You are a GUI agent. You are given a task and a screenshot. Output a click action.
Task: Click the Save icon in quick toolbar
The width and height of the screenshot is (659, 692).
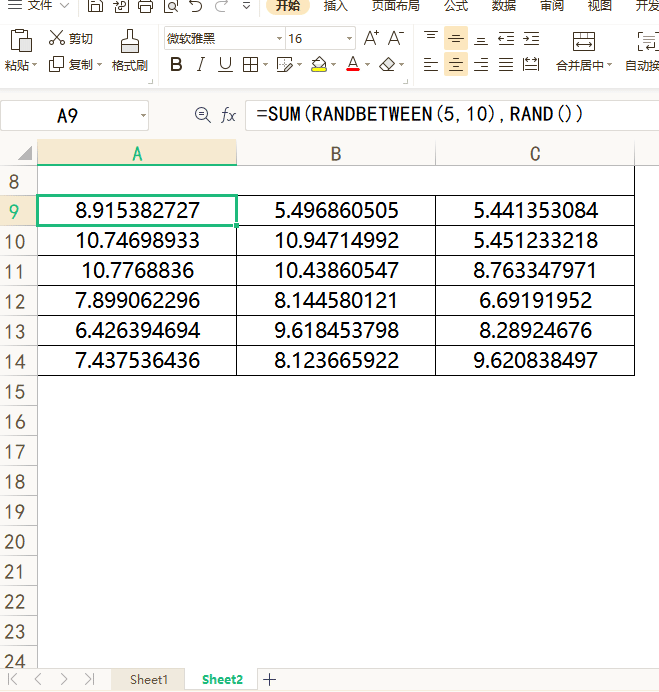pyautogui.click(x=95, y=6)
